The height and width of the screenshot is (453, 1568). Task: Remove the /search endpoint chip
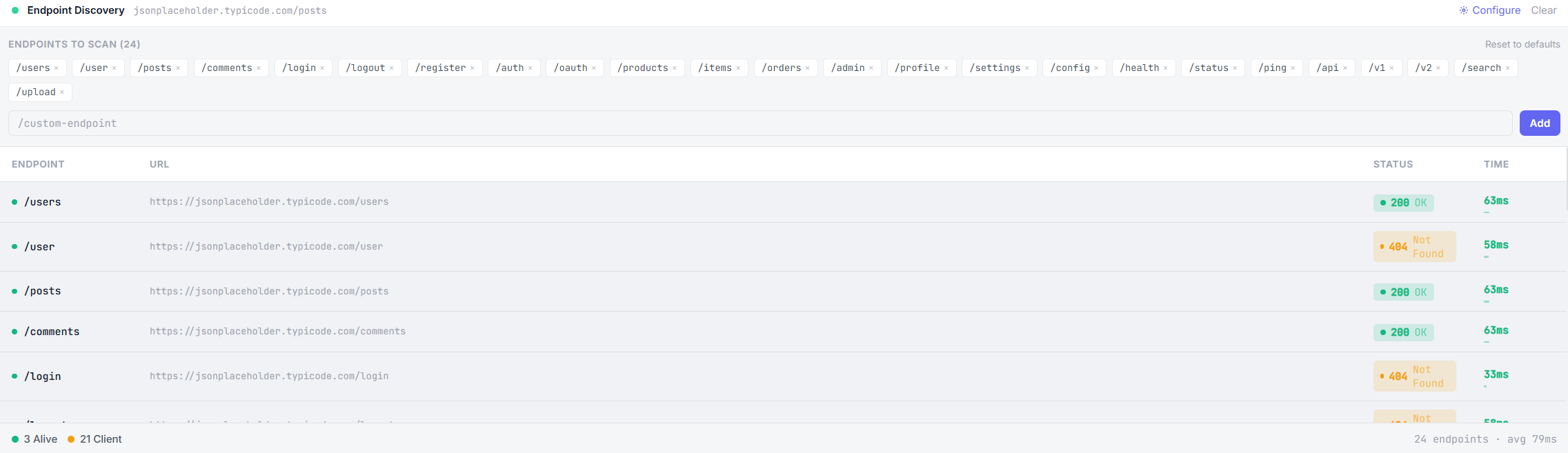1508,68
